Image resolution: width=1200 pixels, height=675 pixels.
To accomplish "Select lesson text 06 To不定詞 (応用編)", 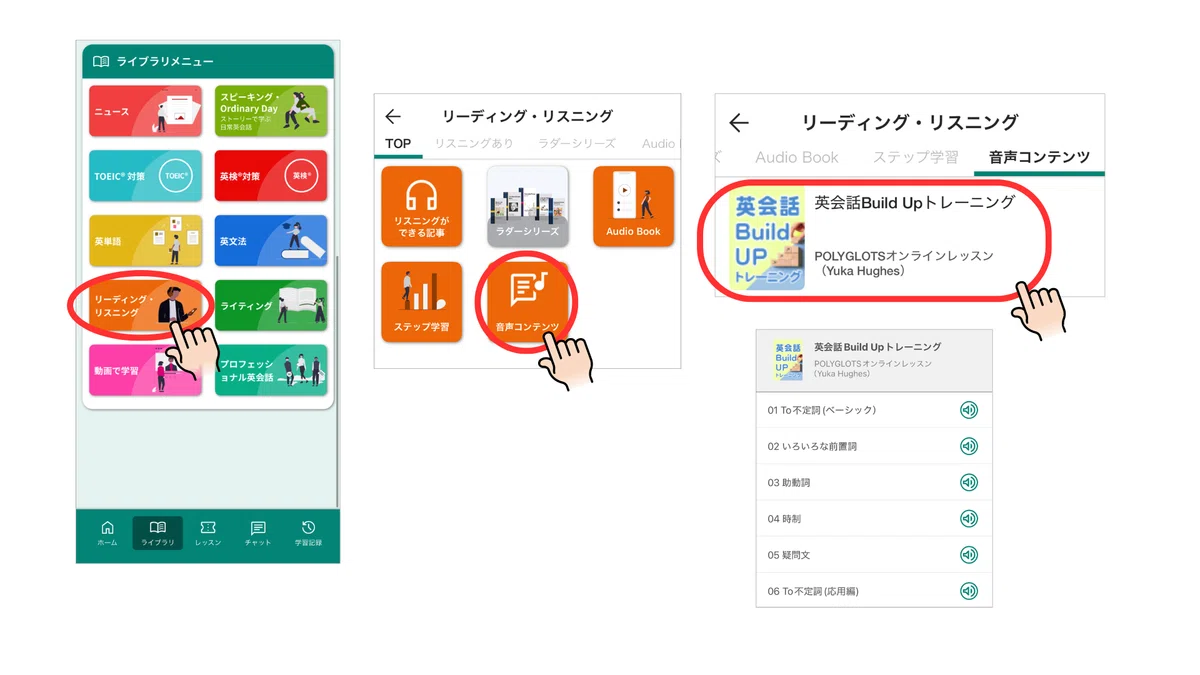I will pyautogui.click(x=814, y=591).
